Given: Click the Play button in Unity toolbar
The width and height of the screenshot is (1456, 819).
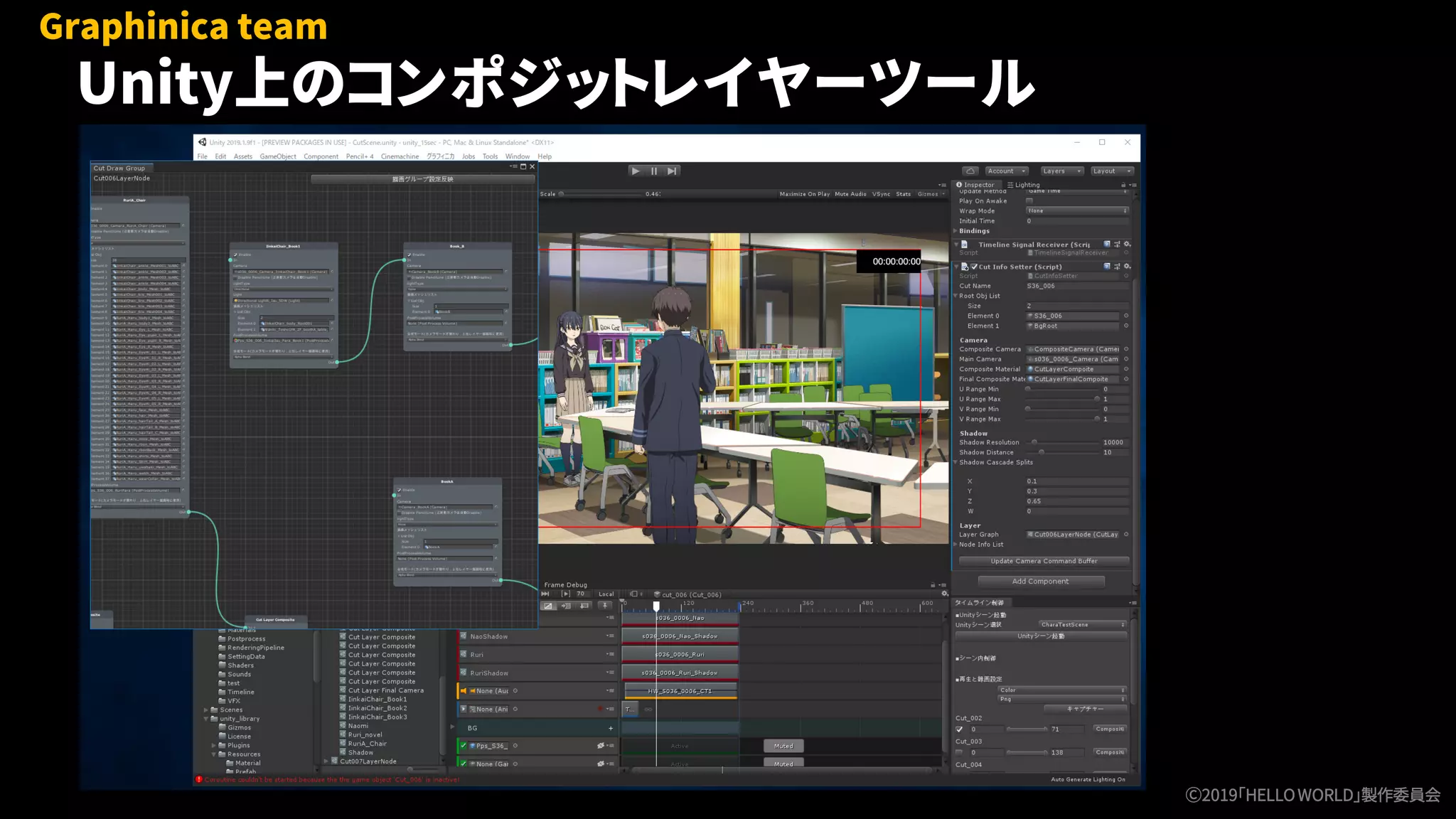Looking at the screenshot, I should pos(636,171).
